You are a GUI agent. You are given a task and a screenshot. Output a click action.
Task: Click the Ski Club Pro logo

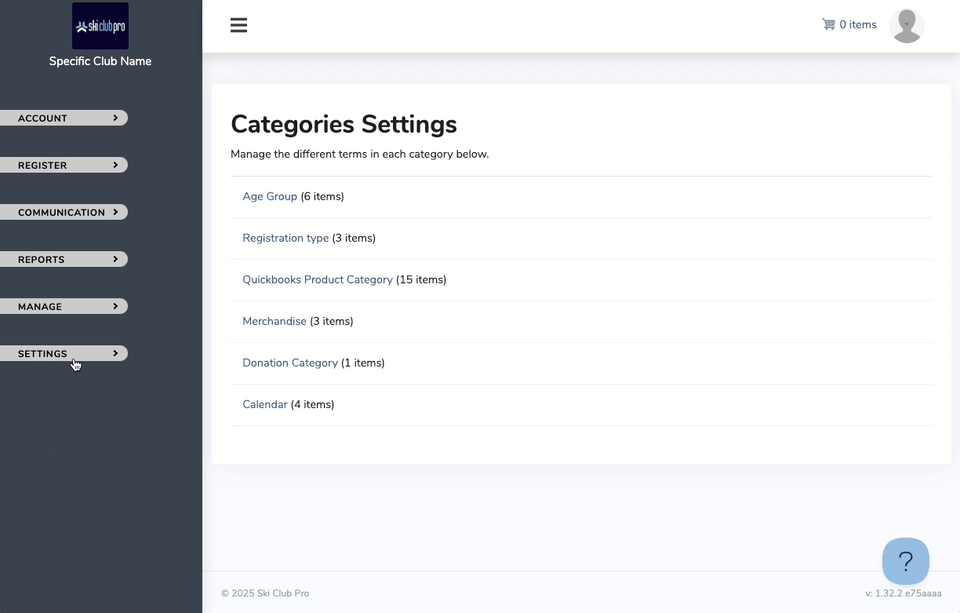[100, 26]
